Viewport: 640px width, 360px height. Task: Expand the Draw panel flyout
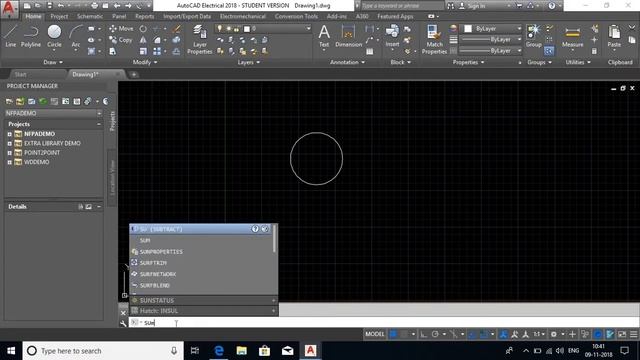[53, 62]
